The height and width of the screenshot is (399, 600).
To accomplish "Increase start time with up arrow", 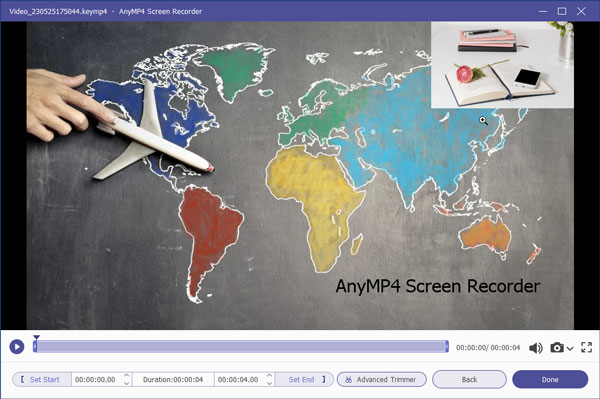I will coord(127,376).
